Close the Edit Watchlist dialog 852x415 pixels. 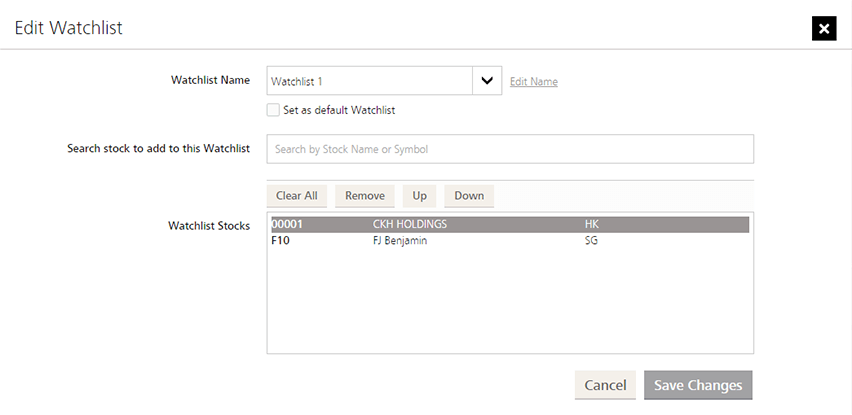(x=823, y=29)
